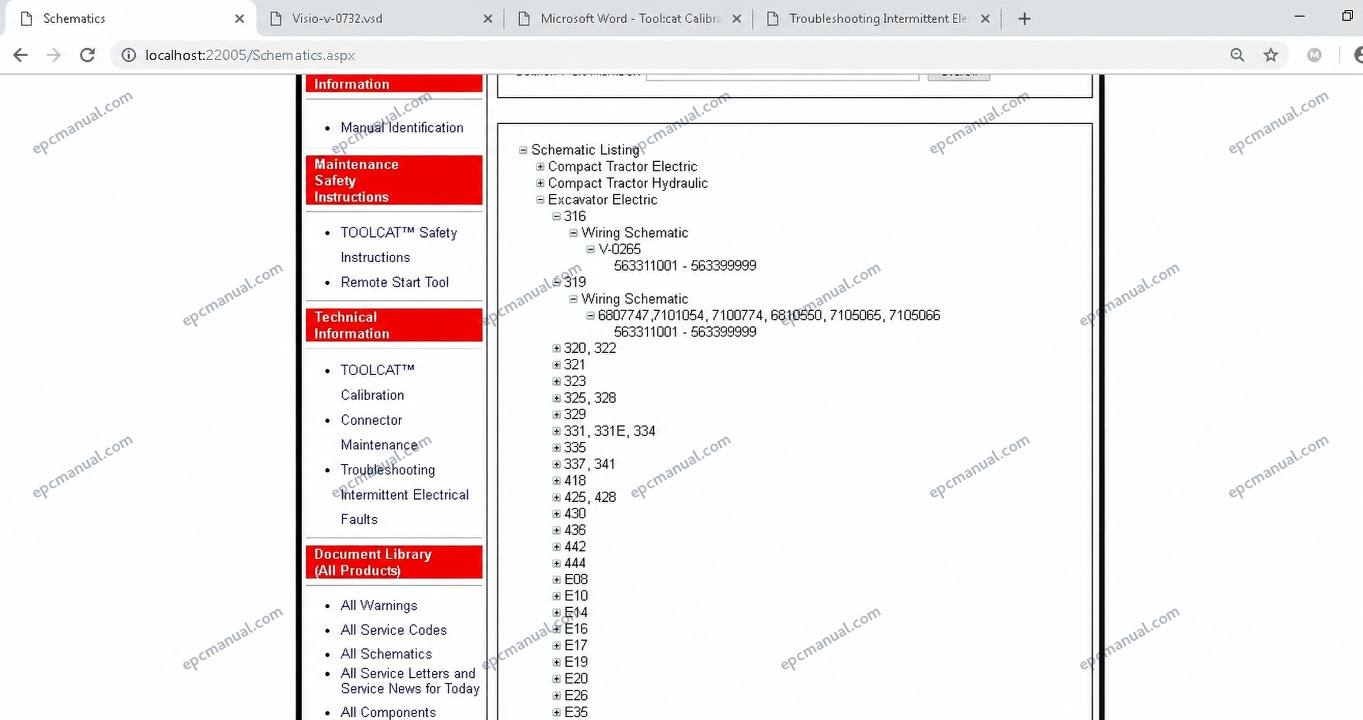The height and width of the screenshot is (720, 1363).
Task: Select the E10 tree label
Action: (576, 596)
